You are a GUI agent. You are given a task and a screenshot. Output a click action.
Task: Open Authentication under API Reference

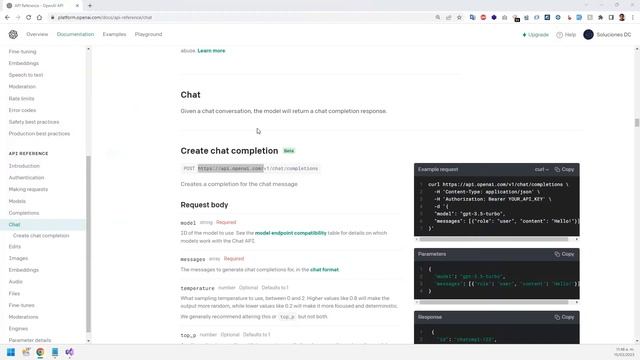coord(27,178)
